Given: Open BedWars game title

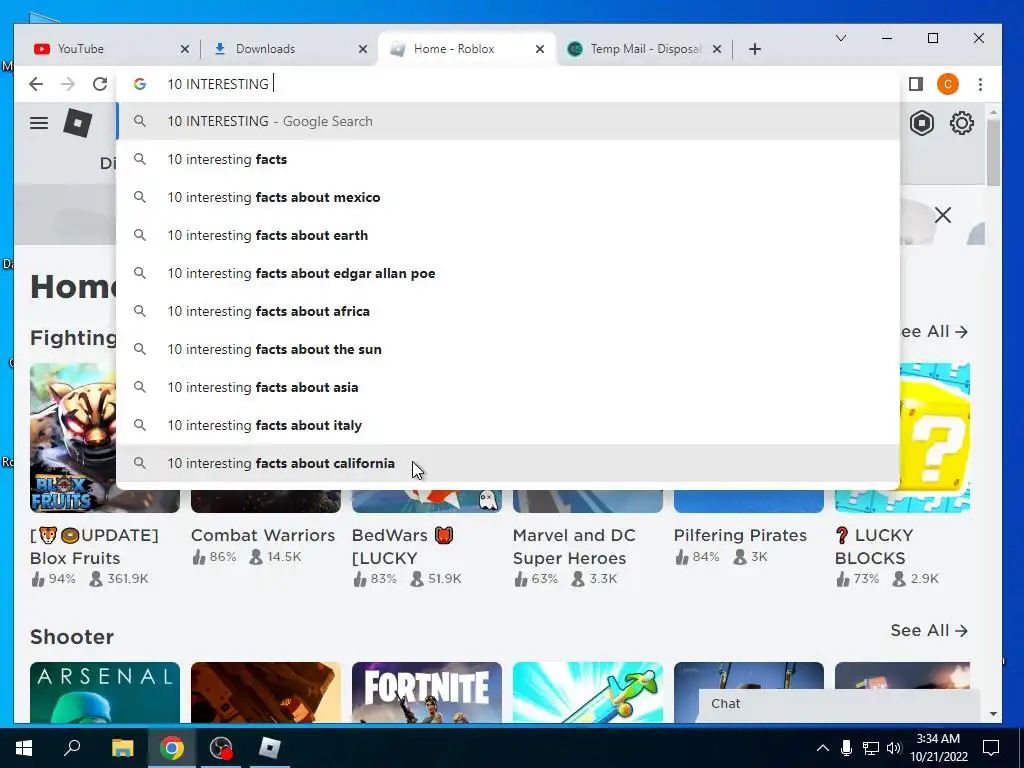Looking at the screenshot, I should point(402,547).
